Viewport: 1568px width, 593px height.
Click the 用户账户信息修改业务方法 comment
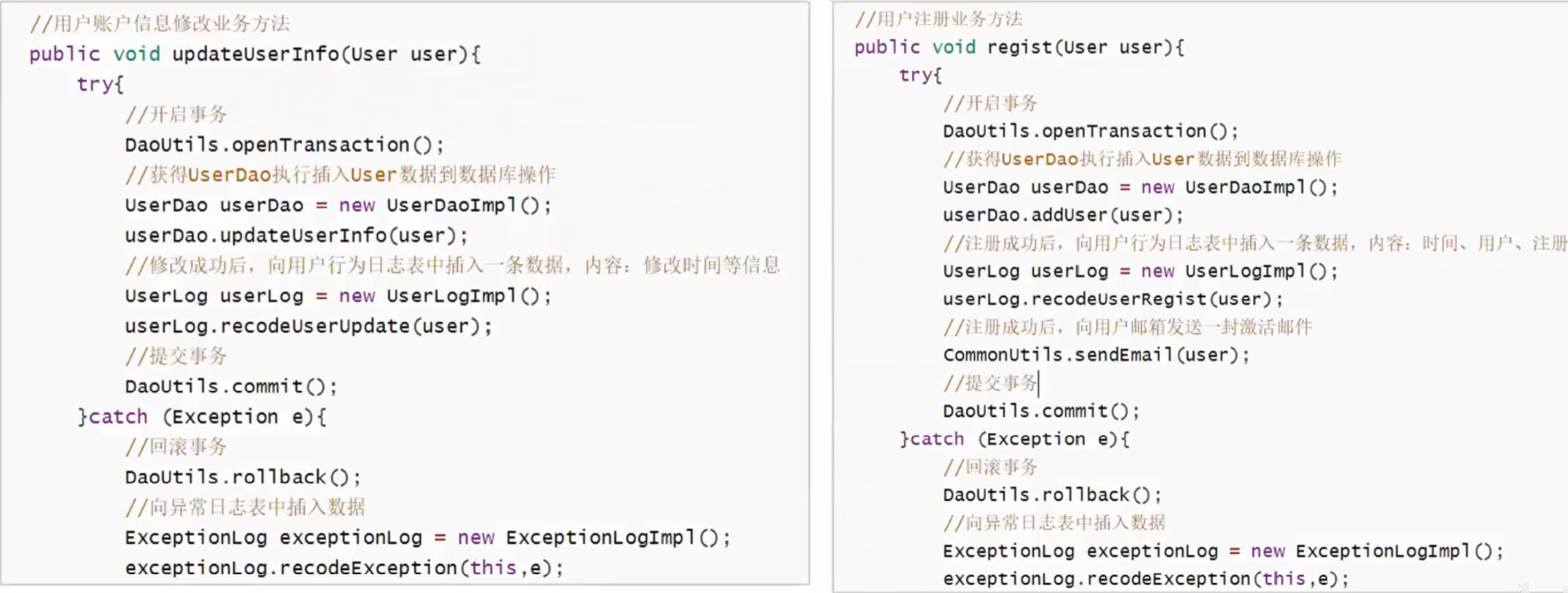click(x=160, y=24)
